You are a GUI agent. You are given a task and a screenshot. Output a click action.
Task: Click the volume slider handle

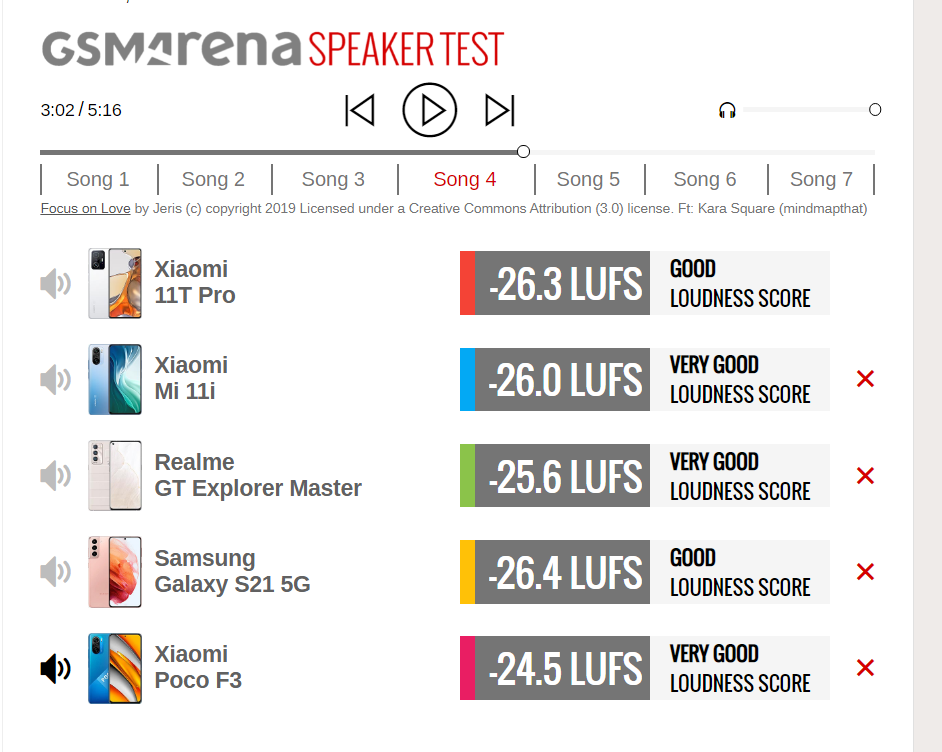[x=875, y=109]
